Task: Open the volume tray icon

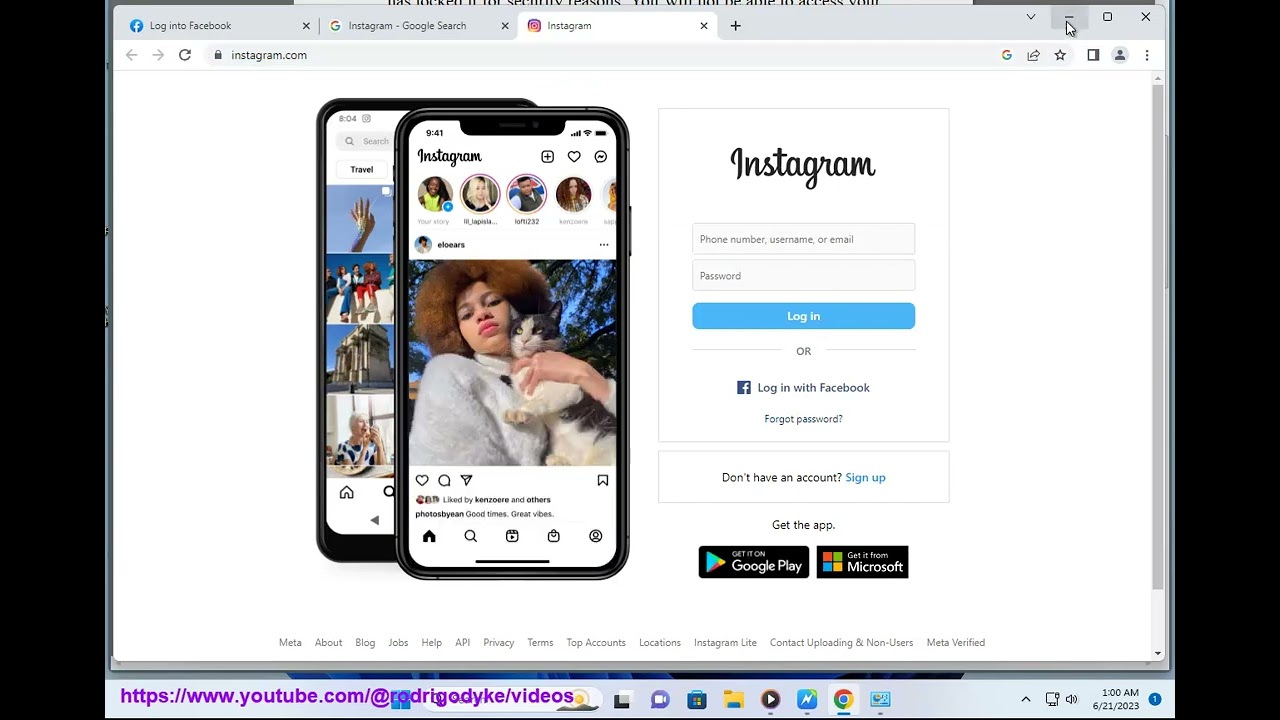Action: 1072,700
